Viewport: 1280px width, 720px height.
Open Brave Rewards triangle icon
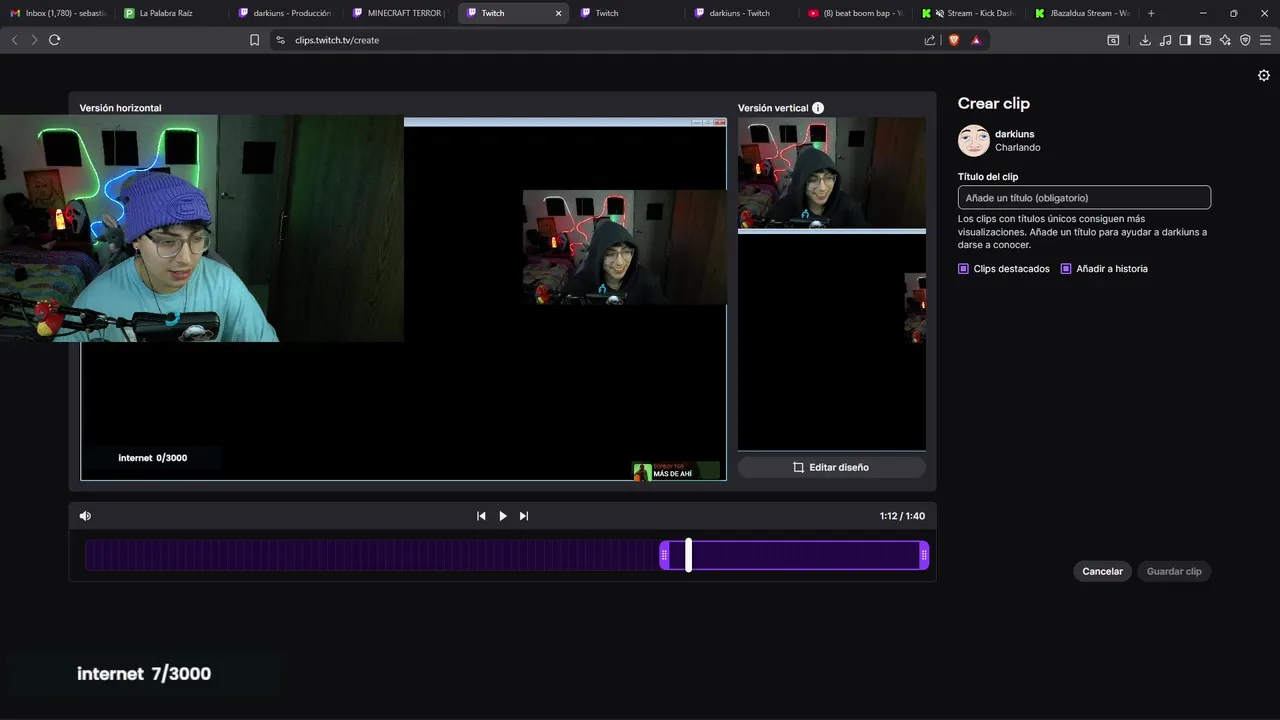[x=976, y=40]
